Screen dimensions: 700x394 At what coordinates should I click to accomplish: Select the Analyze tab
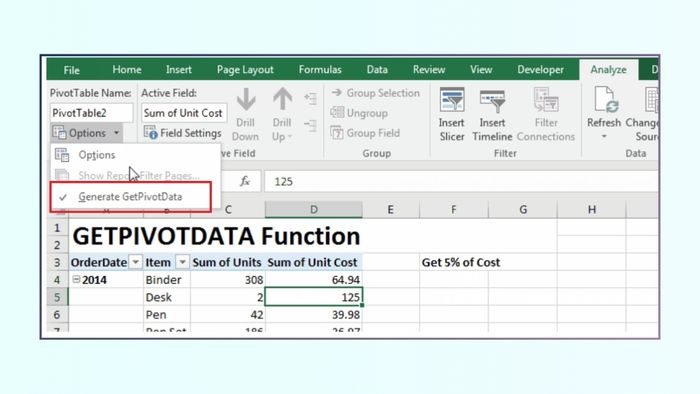point(608,70)
